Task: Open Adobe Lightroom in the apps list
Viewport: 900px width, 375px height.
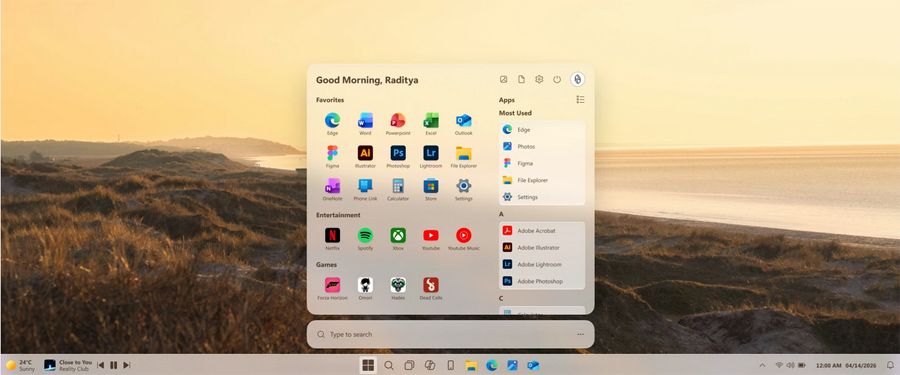Action: [542, 264]
